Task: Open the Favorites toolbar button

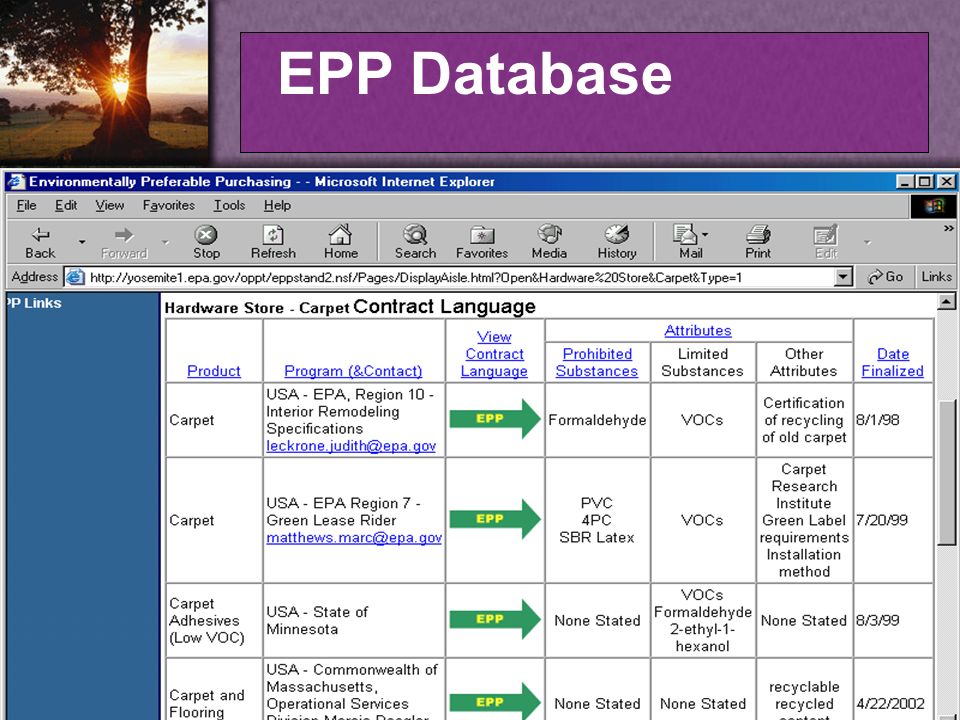Action: [482, 242]
